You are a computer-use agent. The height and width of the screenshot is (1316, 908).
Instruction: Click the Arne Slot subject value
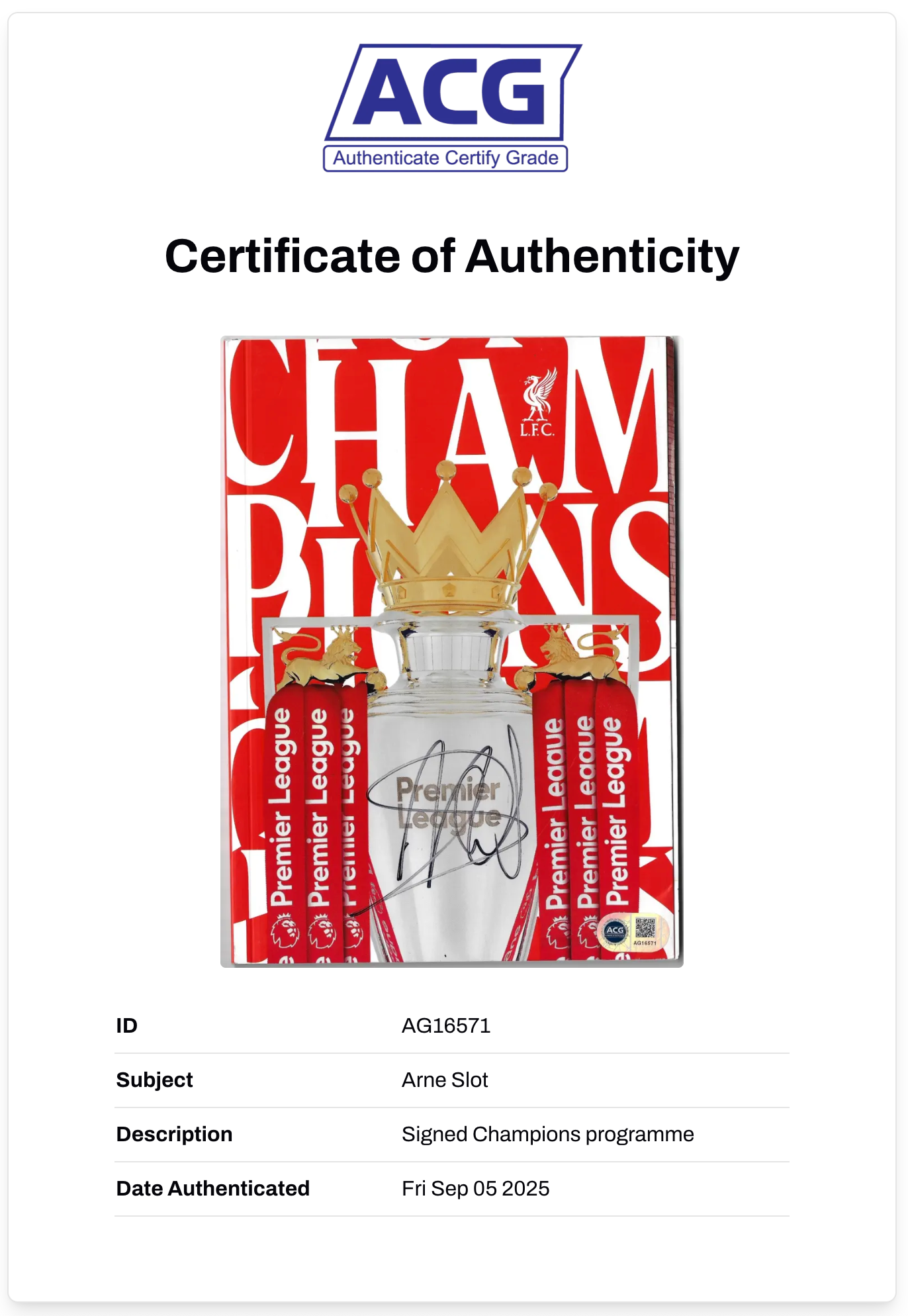pyautogui.click(x=445, y=1080)
